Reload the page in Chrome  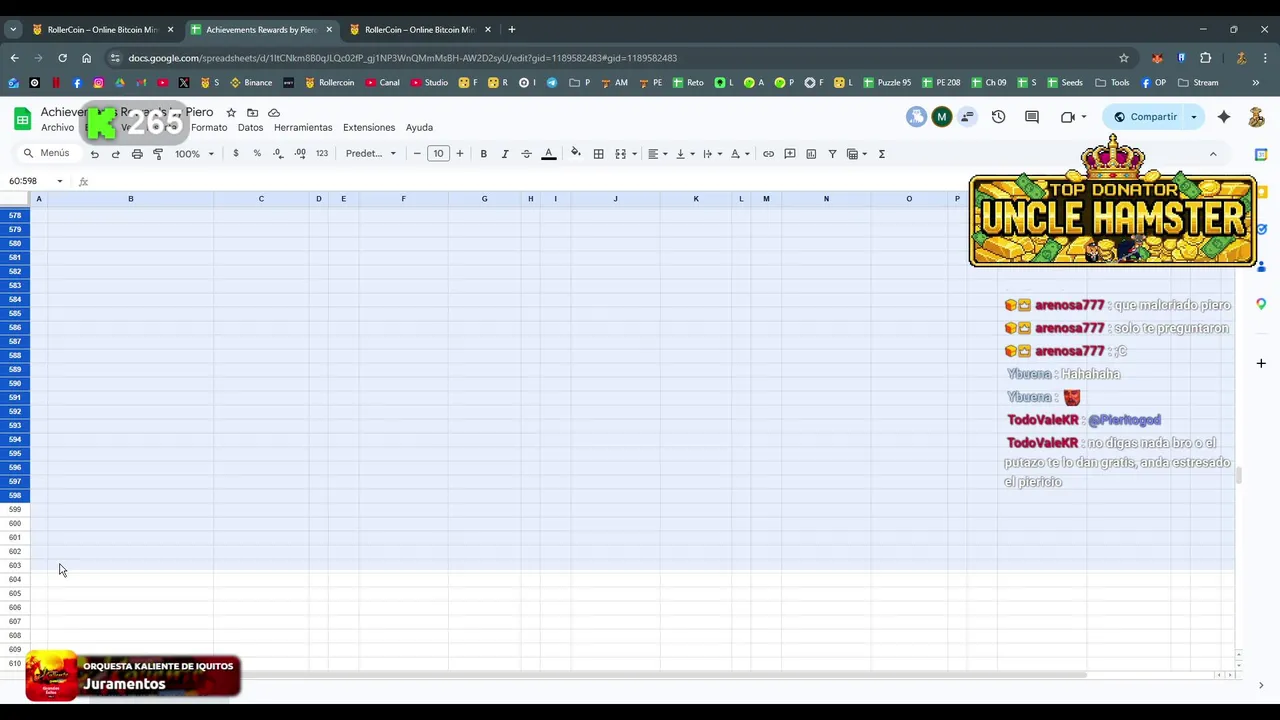click(x=62, y=58)
